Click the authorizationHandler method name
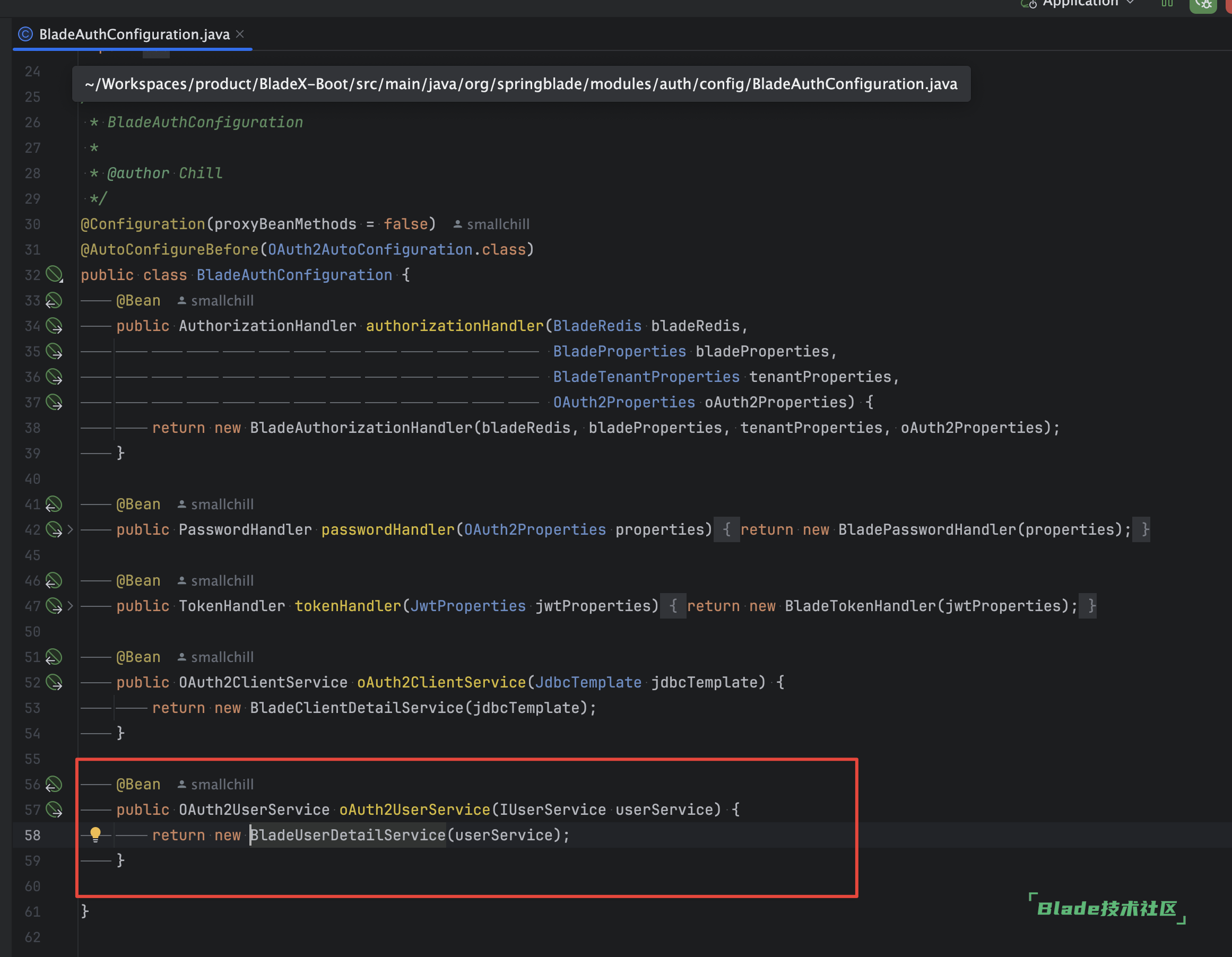Screen dimensions: 1232x957 [455, 326]
